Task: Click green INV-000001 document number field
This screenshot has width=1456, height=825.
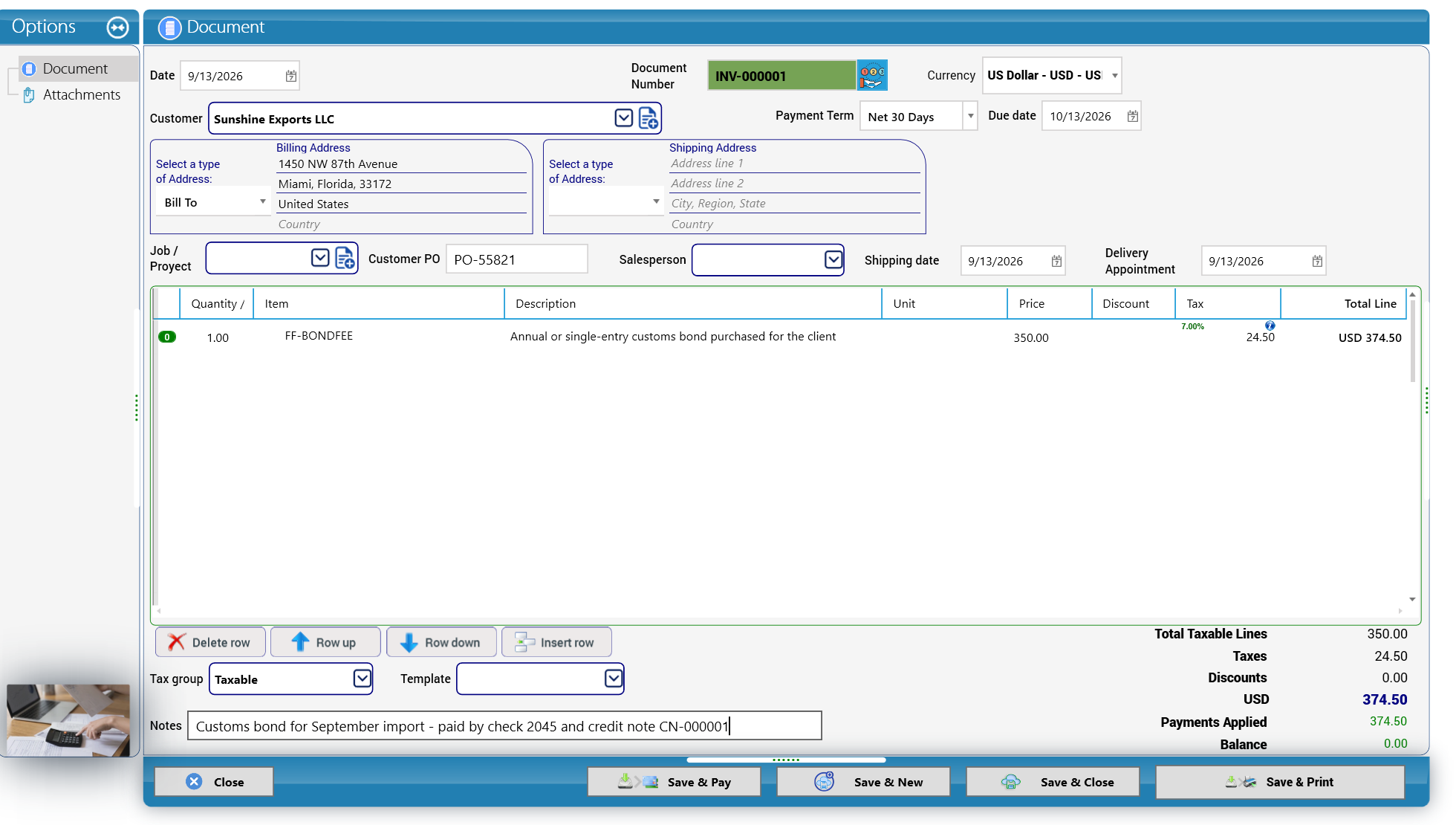Action: pos(781,75)
